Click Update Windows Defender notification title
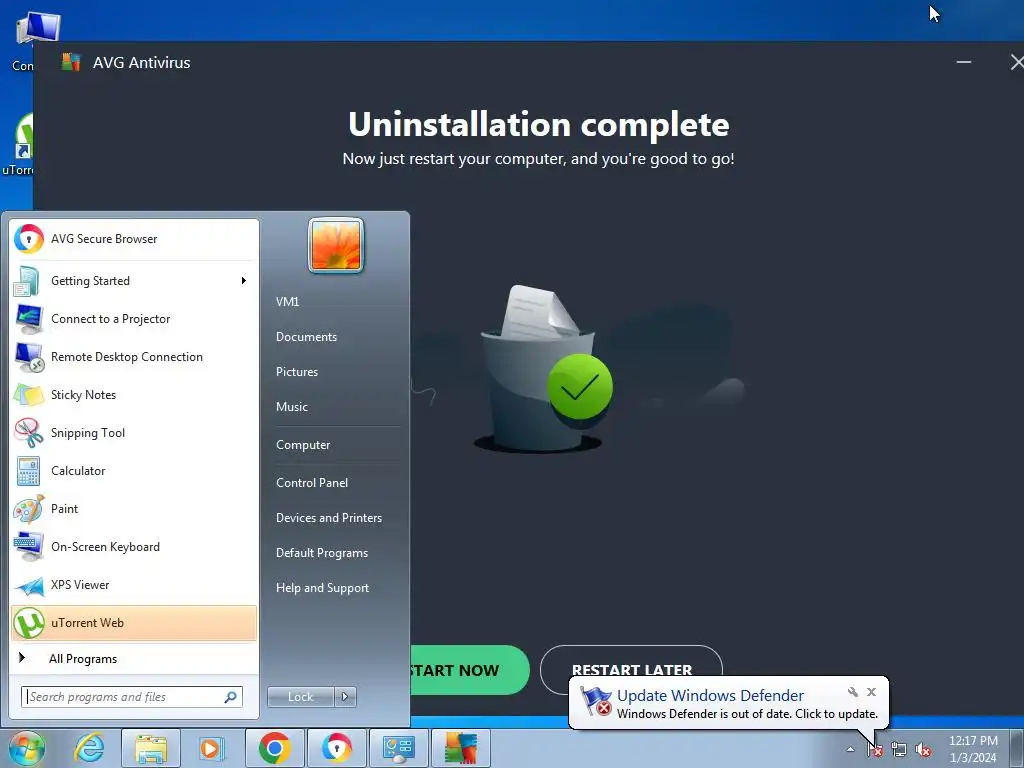The height and width of the screenshot is (768, 1024). click(x=710, y=696)
